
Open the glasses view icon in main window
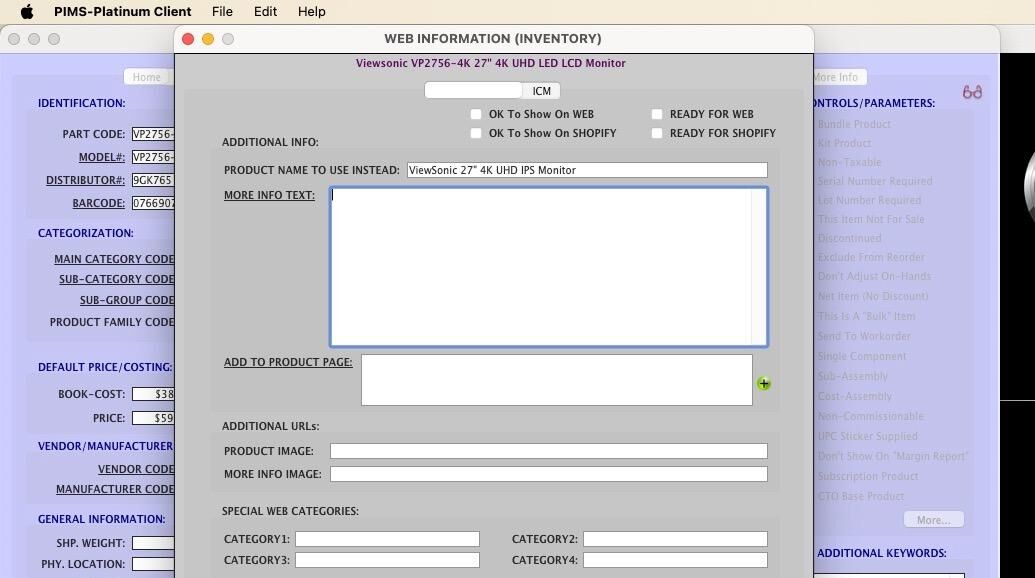972,92
